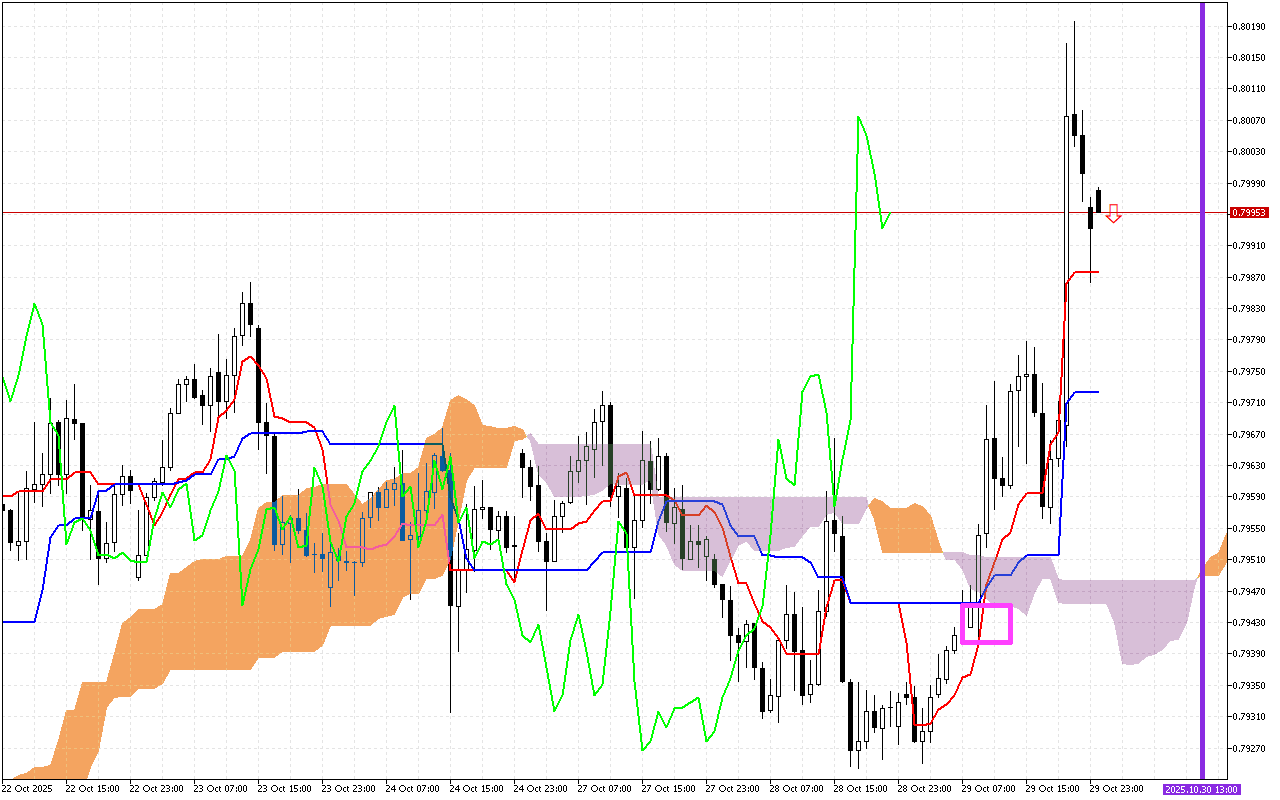This screenshot has height=800, width=1280.
Task: Click the 22 Oct 2025 time axis label
Action: (x=27, y=789)
